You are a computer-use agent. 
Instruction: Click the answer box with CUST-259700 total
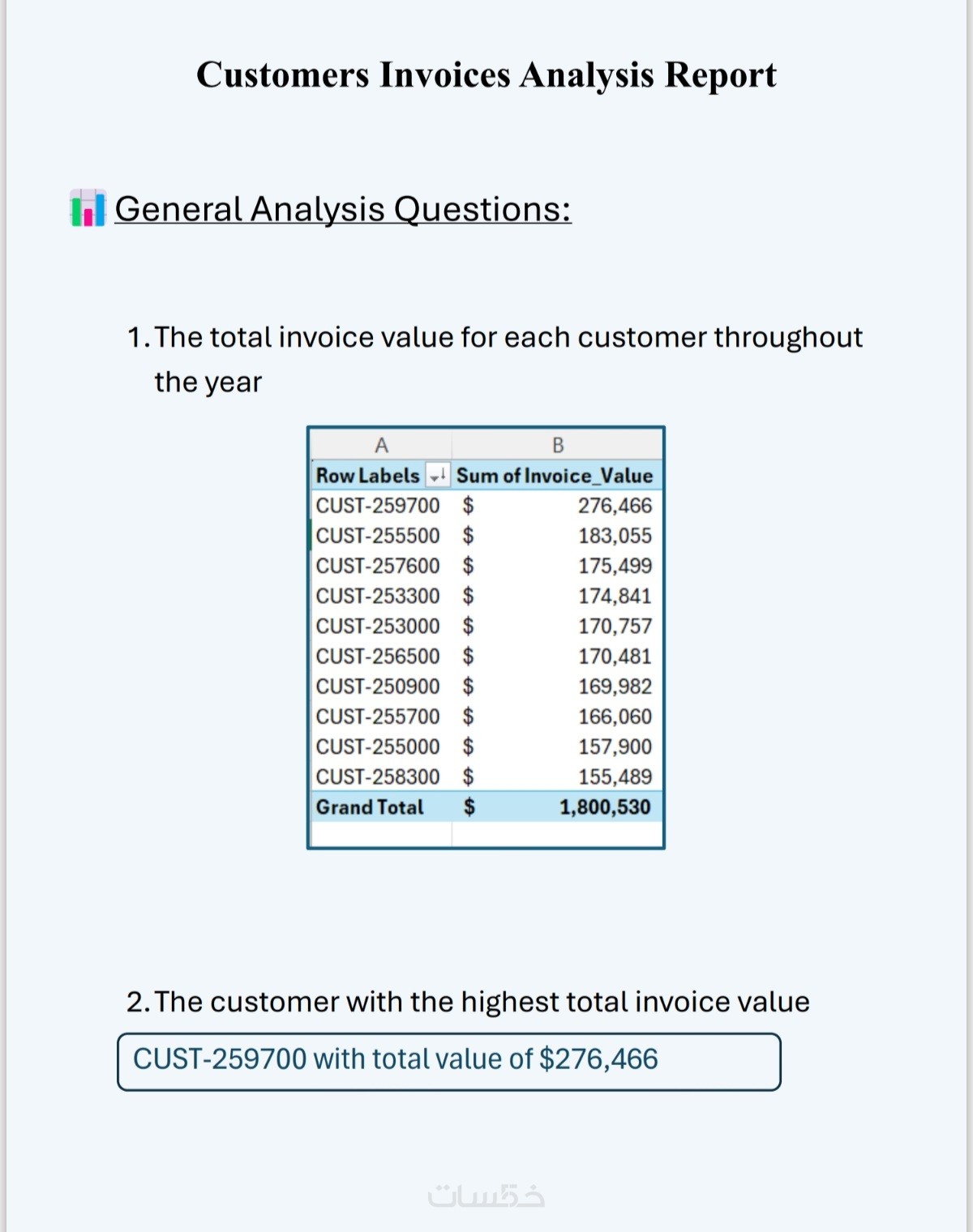coord(448,1061)
